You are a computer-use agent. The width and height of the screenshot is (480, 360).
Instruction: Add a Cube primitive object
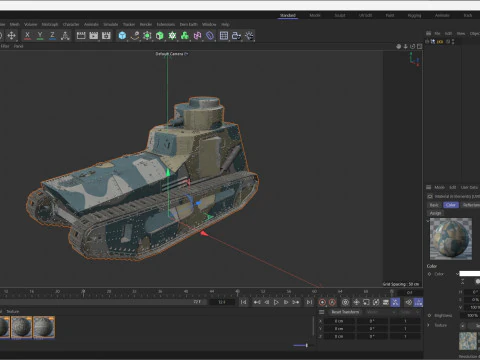point(122,35)
